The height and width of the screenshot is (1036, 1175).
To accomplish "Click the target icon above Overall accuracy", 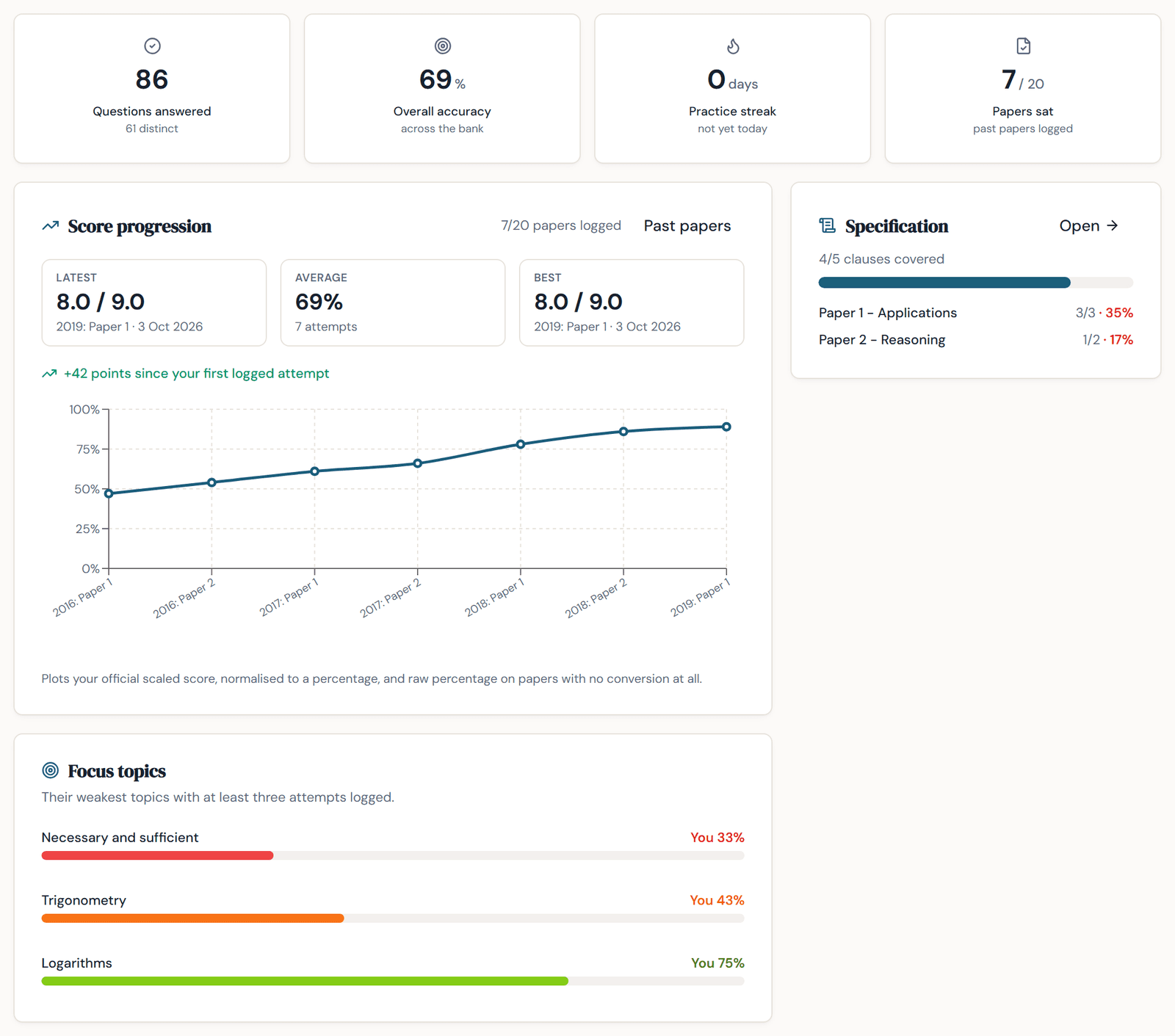I will tap(443, 46).
